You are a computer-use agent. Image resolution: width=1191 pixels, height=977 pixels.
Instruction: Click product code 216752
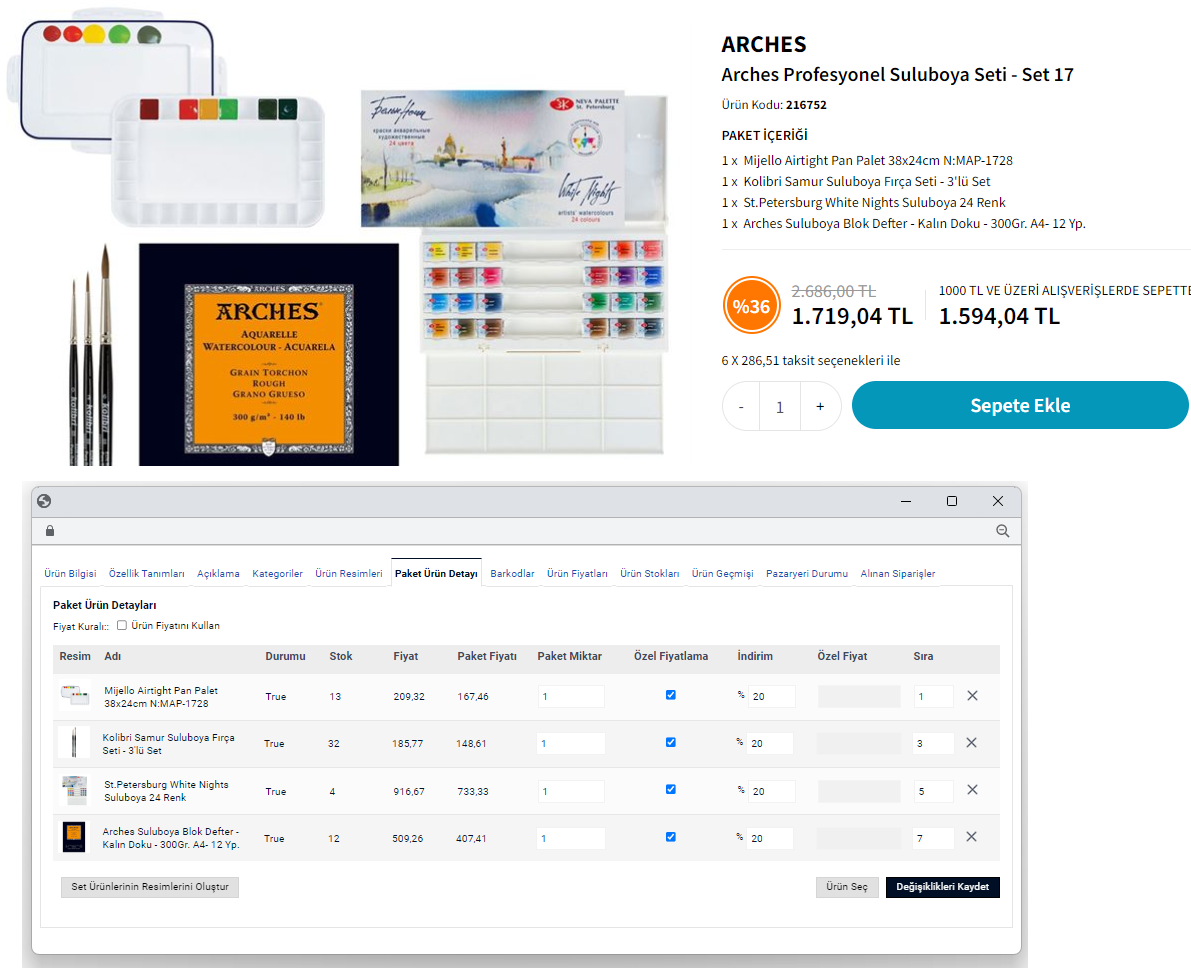pyautogui.click(x=806, y=105)
